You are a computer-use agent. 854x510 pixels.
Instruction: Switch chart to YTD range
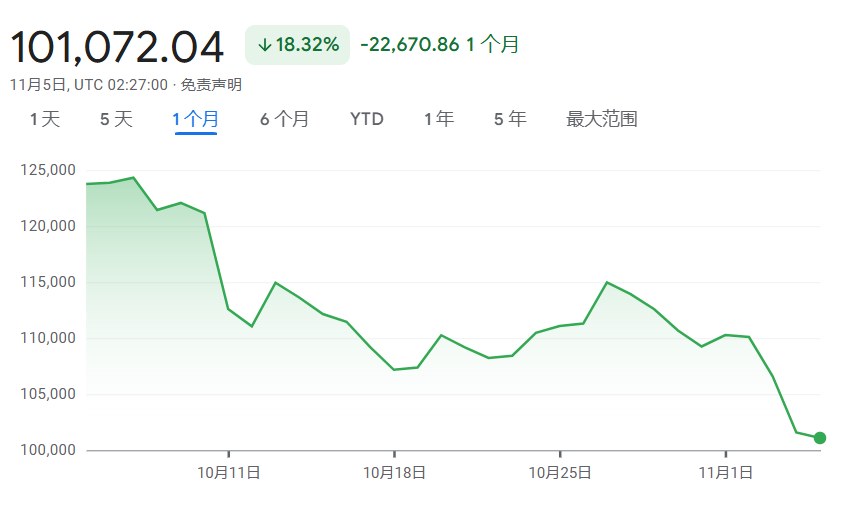click(366, 120)
